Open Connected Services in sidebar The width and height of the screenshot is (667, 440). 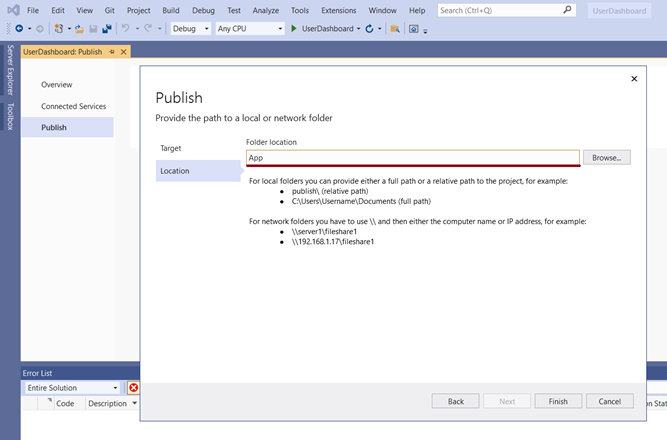tap(74, 106)
